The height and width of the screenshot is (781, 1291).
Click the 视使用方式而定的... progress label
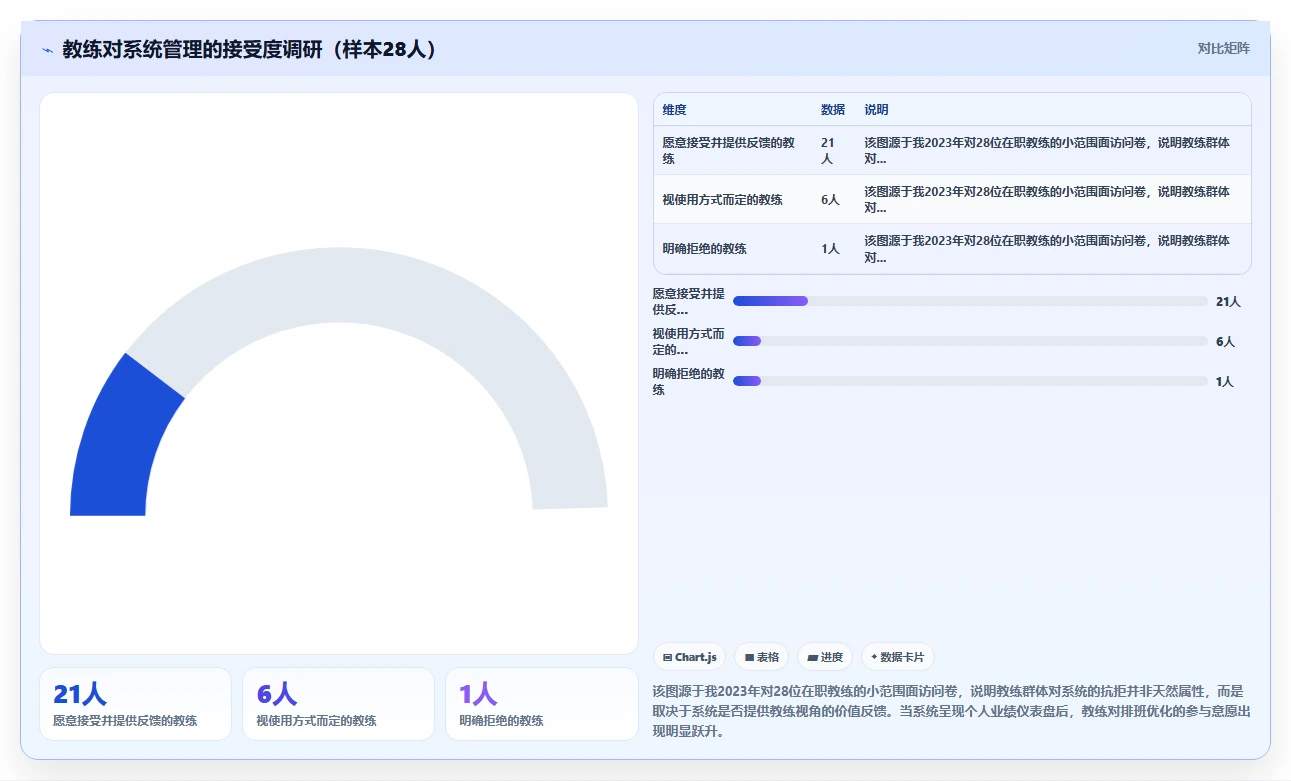(x=688, y=341)
